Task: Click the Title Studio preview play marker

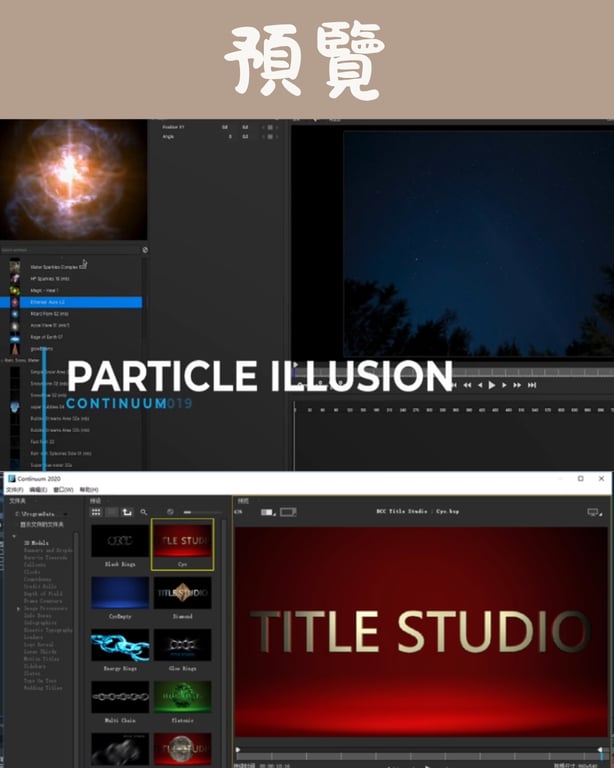Action: [238, 749]
